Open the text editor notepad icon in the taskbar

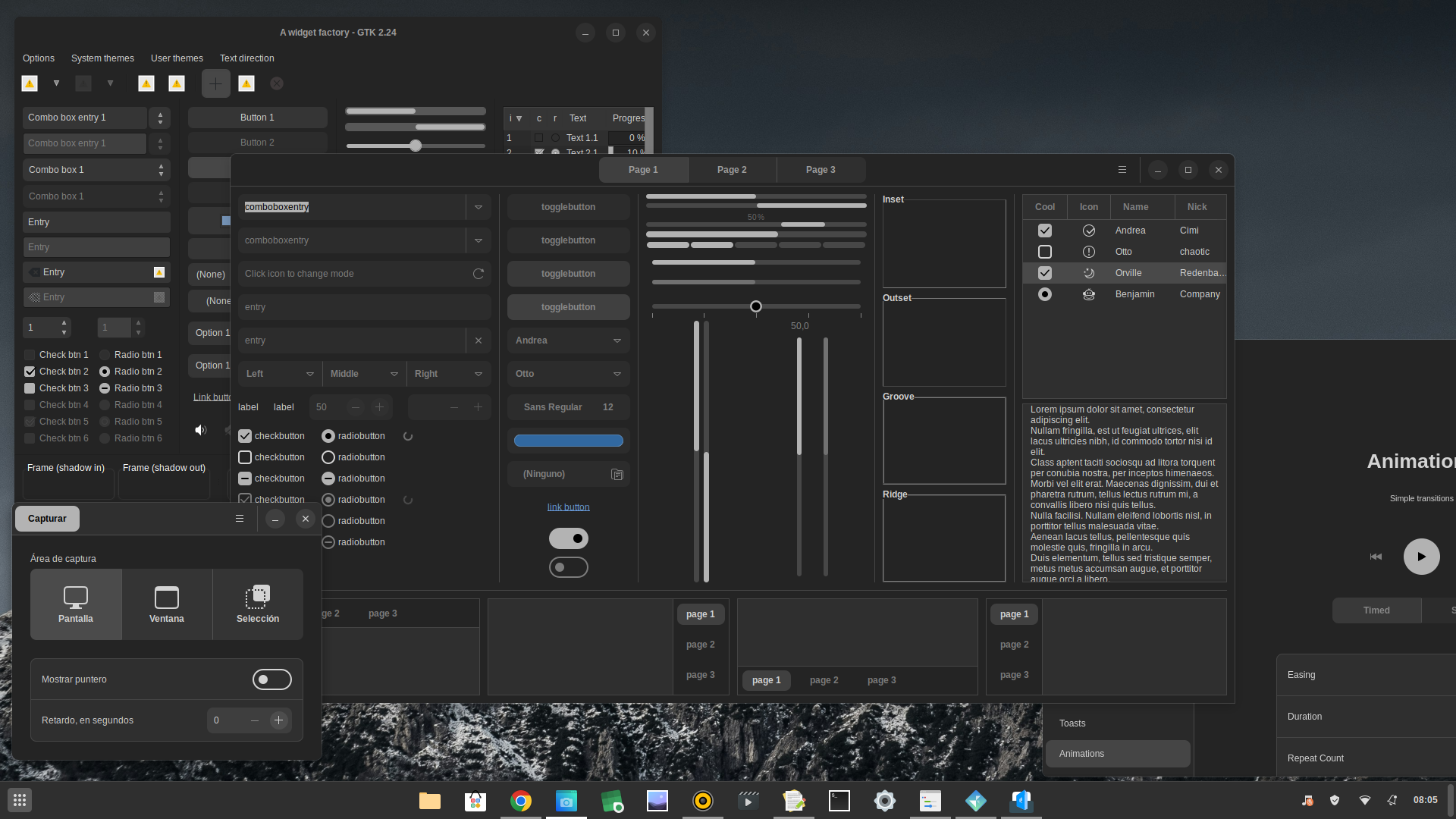coord(794,801)
